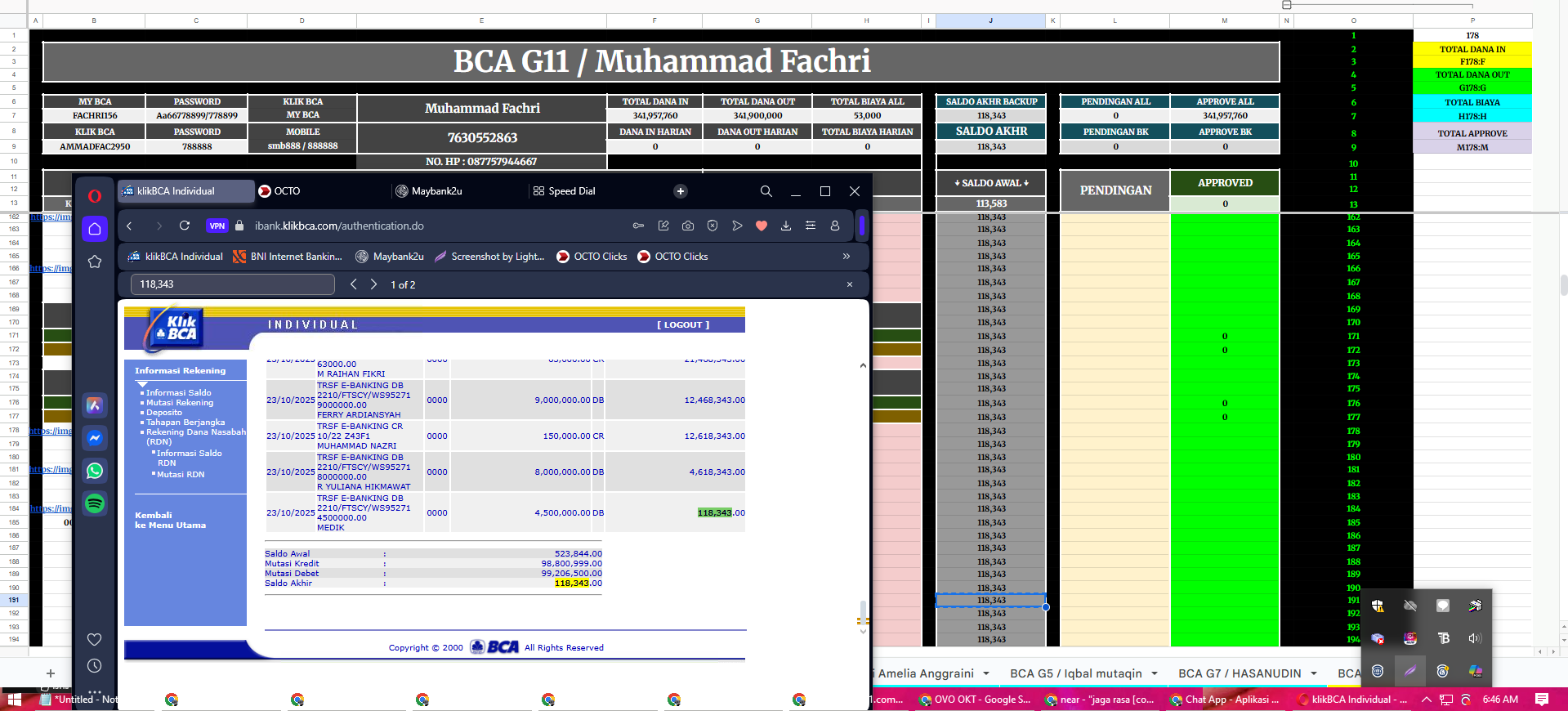Collapse hidden tray icons chevron
Screen dimensions: 1568x711
[x=1426, y=700]
